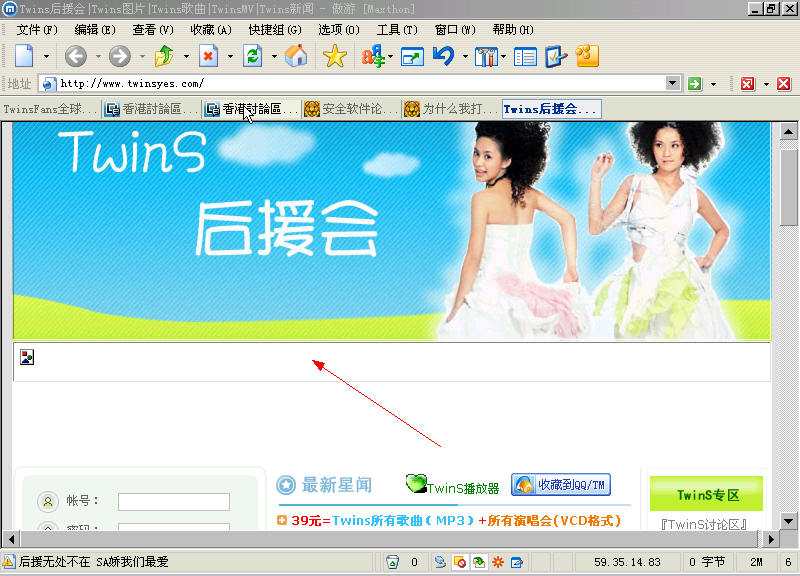Click the 最新星闻 section heading
This screenshot has width=800, height=576.
point(337,485)
